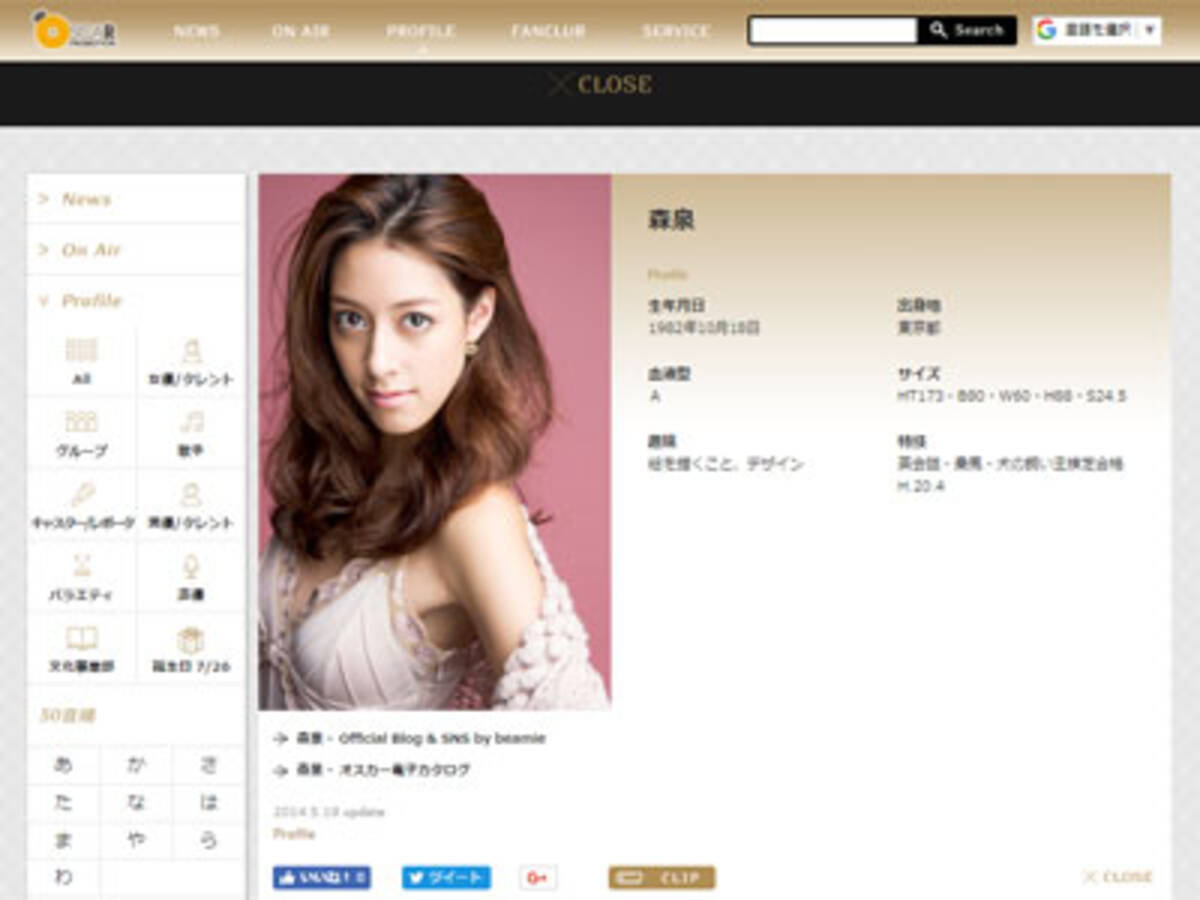Click the Search button with magnifier

pyautogui.click(x=966, y=31)
